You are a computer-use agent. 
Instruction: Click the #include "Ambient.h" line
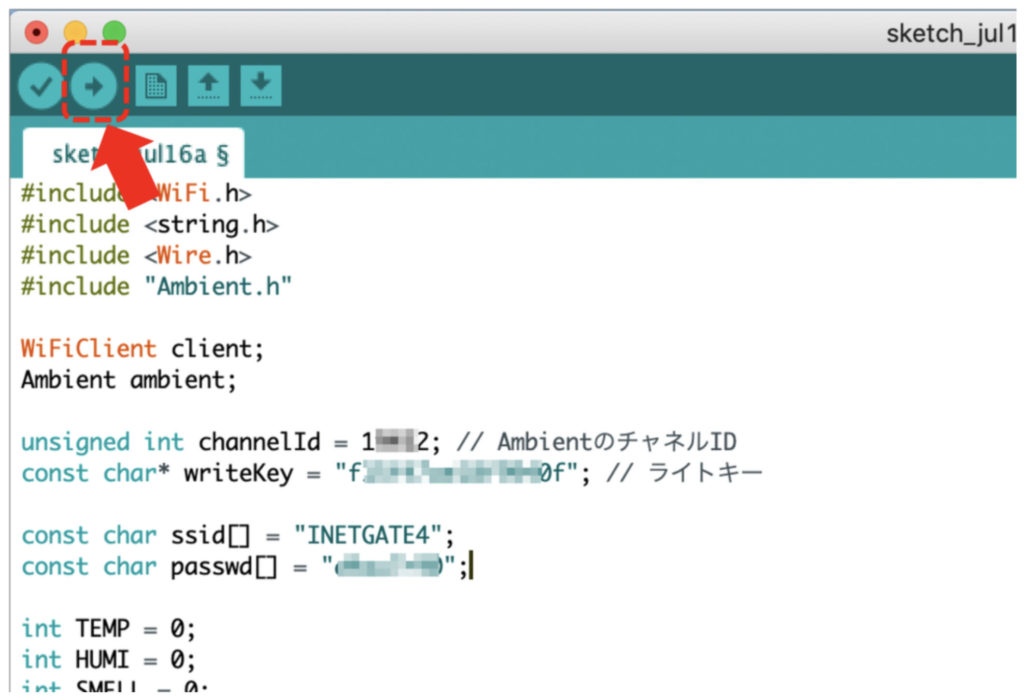click(x=156, y=287)
